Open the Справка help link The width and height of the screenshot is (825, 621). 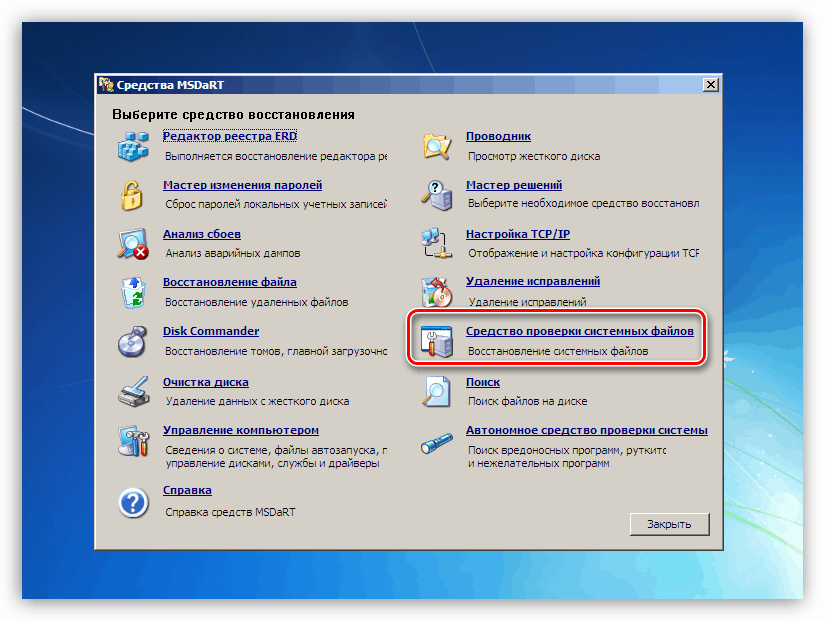click(187, 490)
